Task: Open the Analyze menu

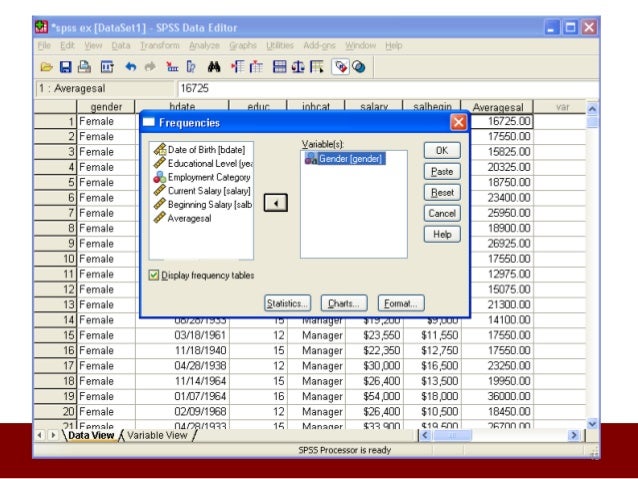Action: click(x=204, y=45)
